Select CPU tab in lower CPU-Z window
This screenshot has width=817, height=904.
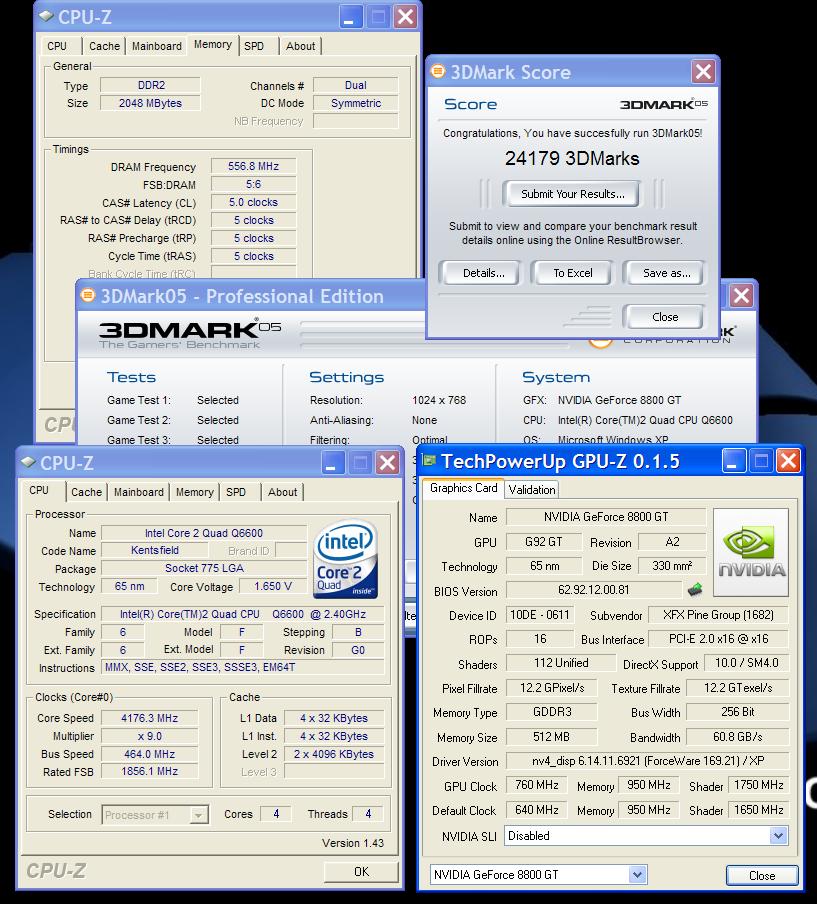pos(39,490)
